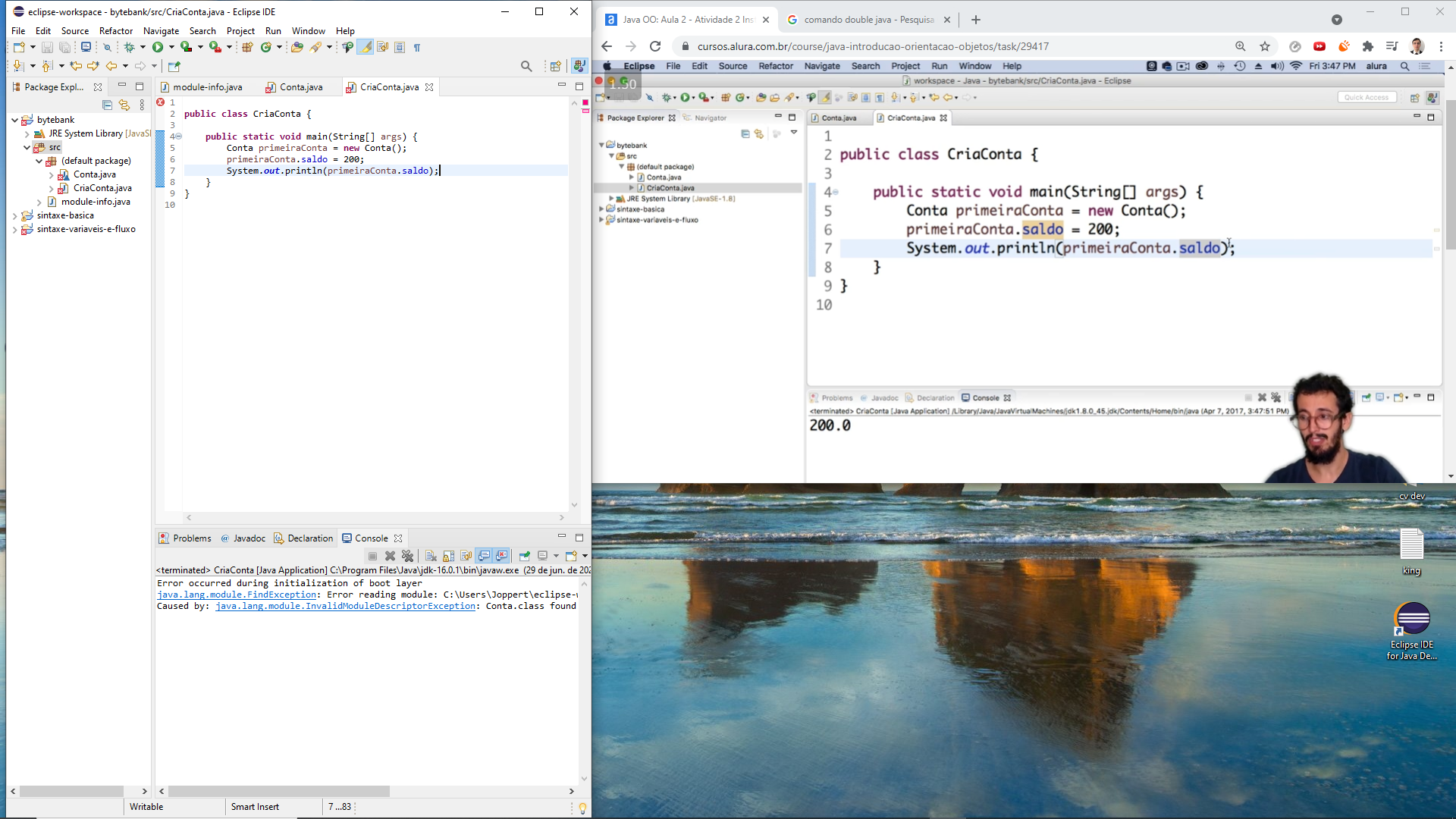Viewport: 1456px width, 819px height.
Task: Open the Run menu in Eclipse
Action: [x=273, y=30]
